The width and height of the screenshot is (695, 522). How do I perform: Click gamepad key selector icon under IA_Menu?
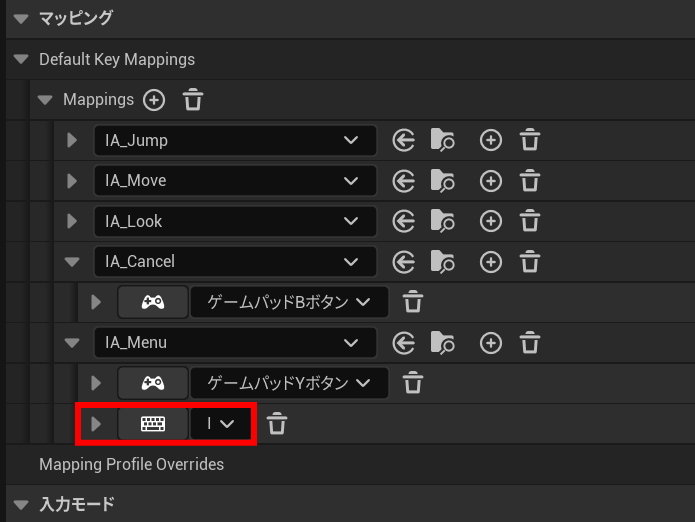coord(152,383)
